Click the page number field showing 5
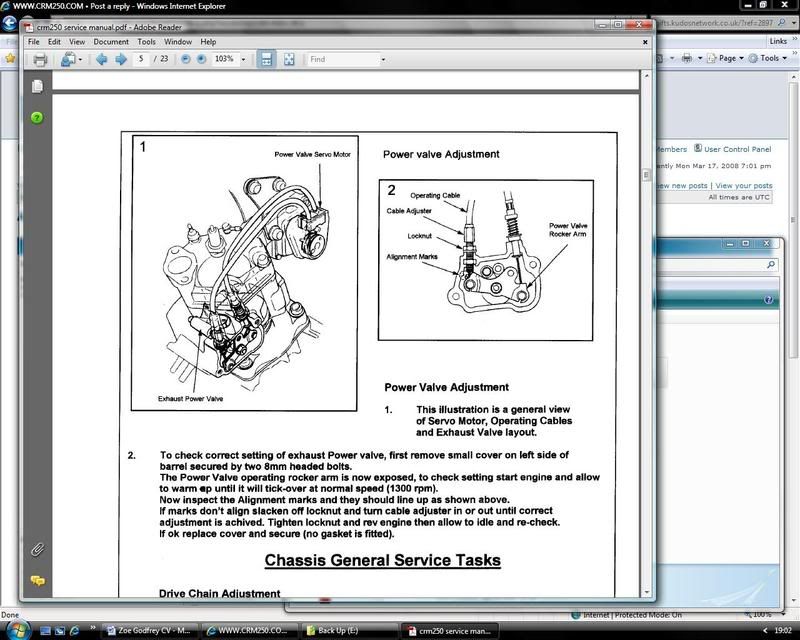This screenshot has width=800, height=640. [x=140, y=59]
